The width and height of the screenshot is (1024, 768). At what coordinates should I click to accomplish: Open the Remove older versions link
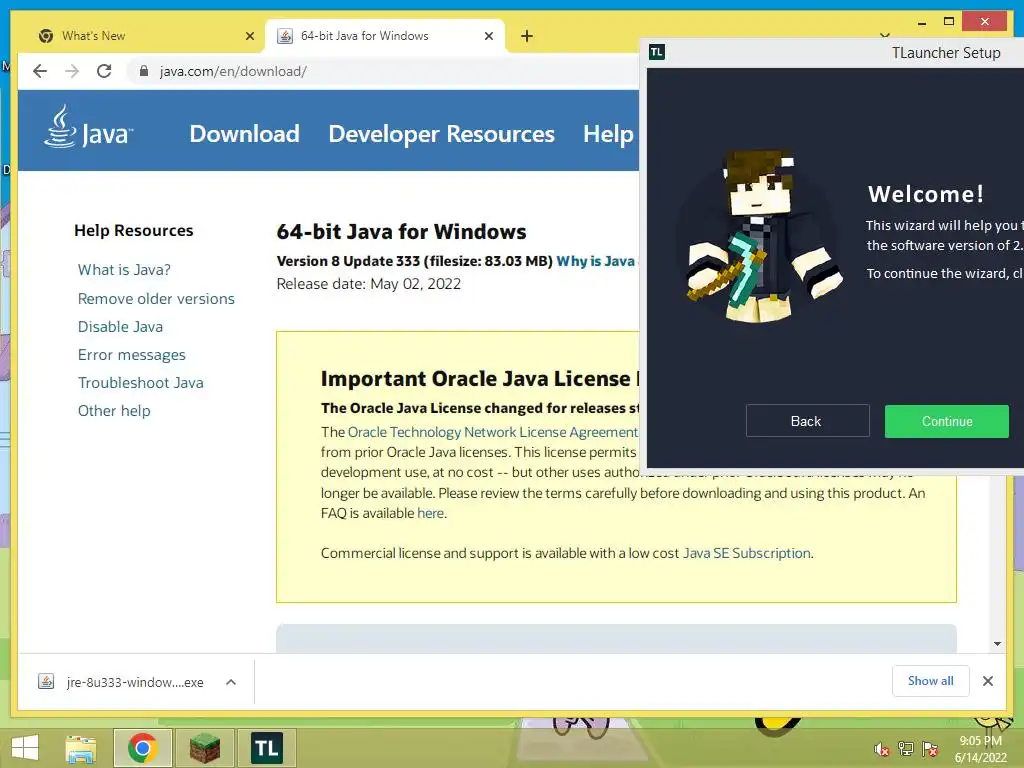click(156, 298)
